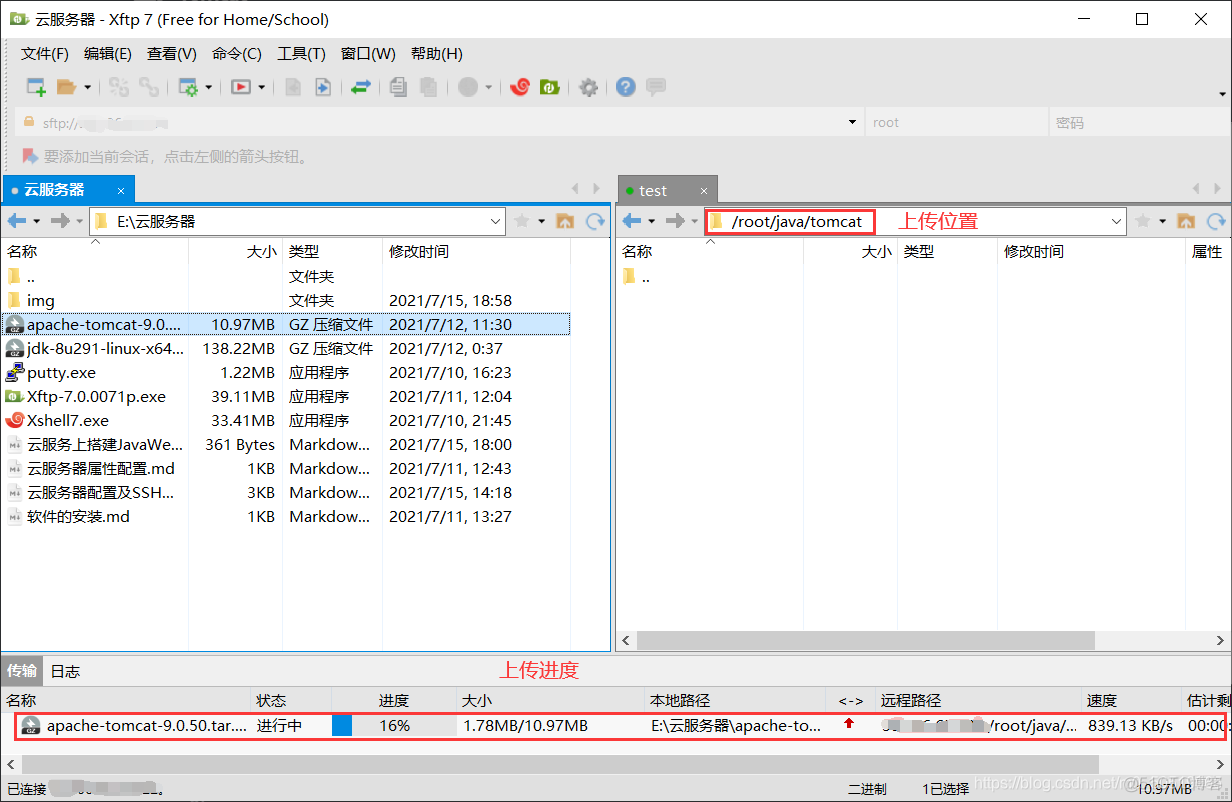Expand the Open folder dropdown arrow
Screen dimensions: 1232x802
[x=87, y=88]
